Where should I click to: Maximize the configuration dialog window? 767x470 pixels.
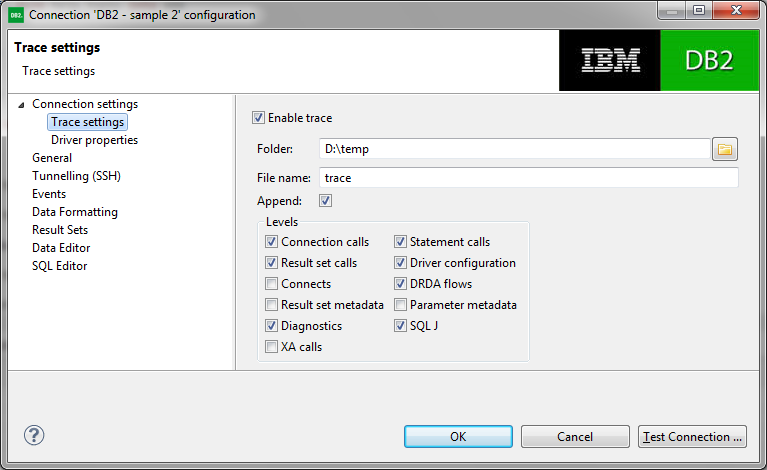(x=699, y=11)
